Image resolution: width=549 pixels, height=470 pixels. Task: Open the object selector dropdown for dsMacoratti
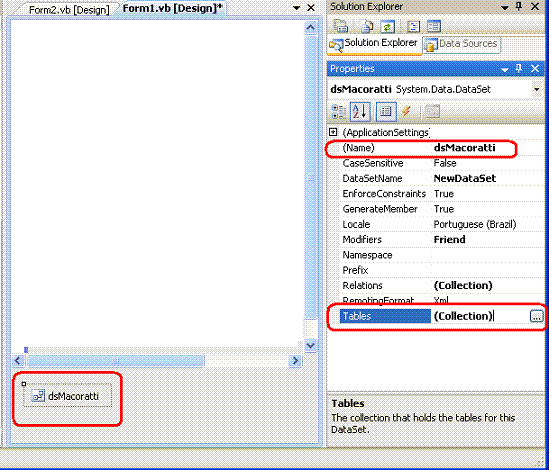536,89
